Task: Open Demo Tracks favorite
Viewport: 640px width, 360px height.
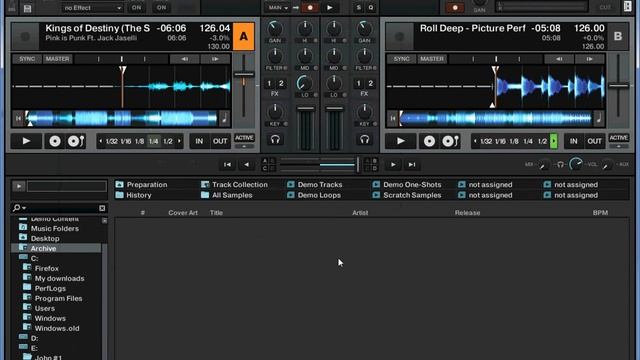Action: tap(314, 184)
